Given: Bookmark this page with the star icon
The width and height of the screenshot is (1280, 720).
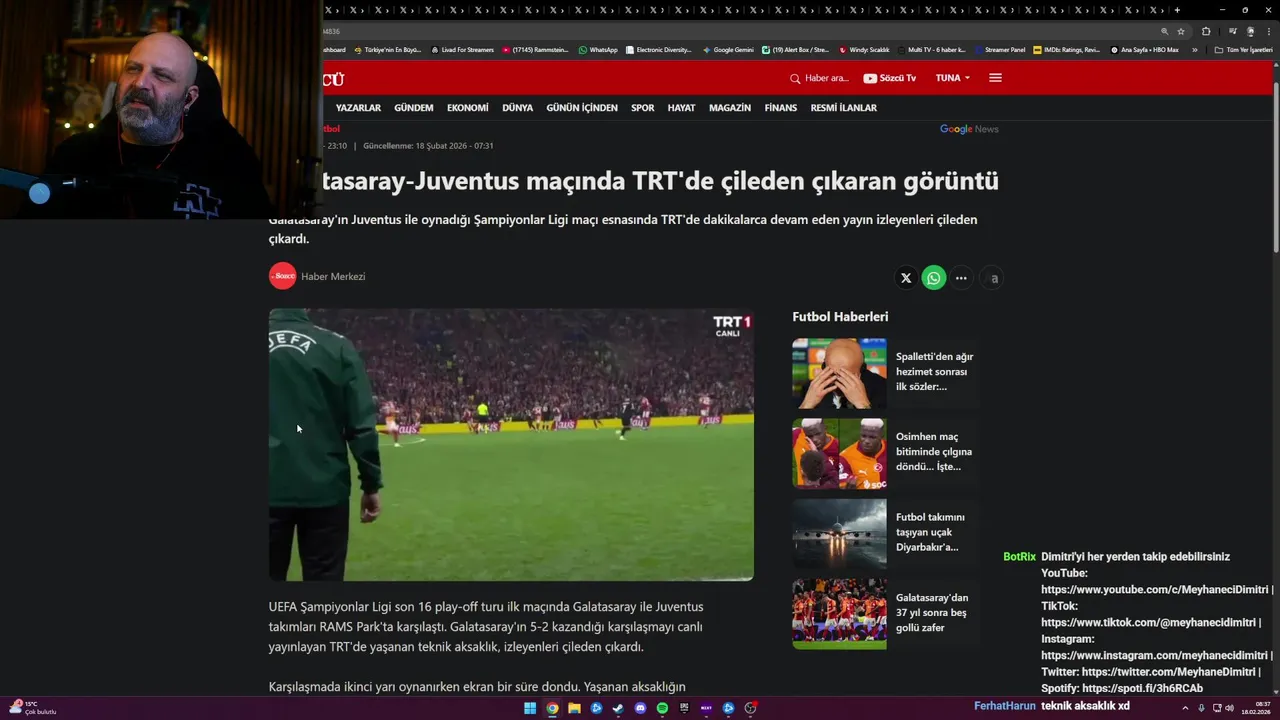Looking at the screenshot, I should (1181, 31).
